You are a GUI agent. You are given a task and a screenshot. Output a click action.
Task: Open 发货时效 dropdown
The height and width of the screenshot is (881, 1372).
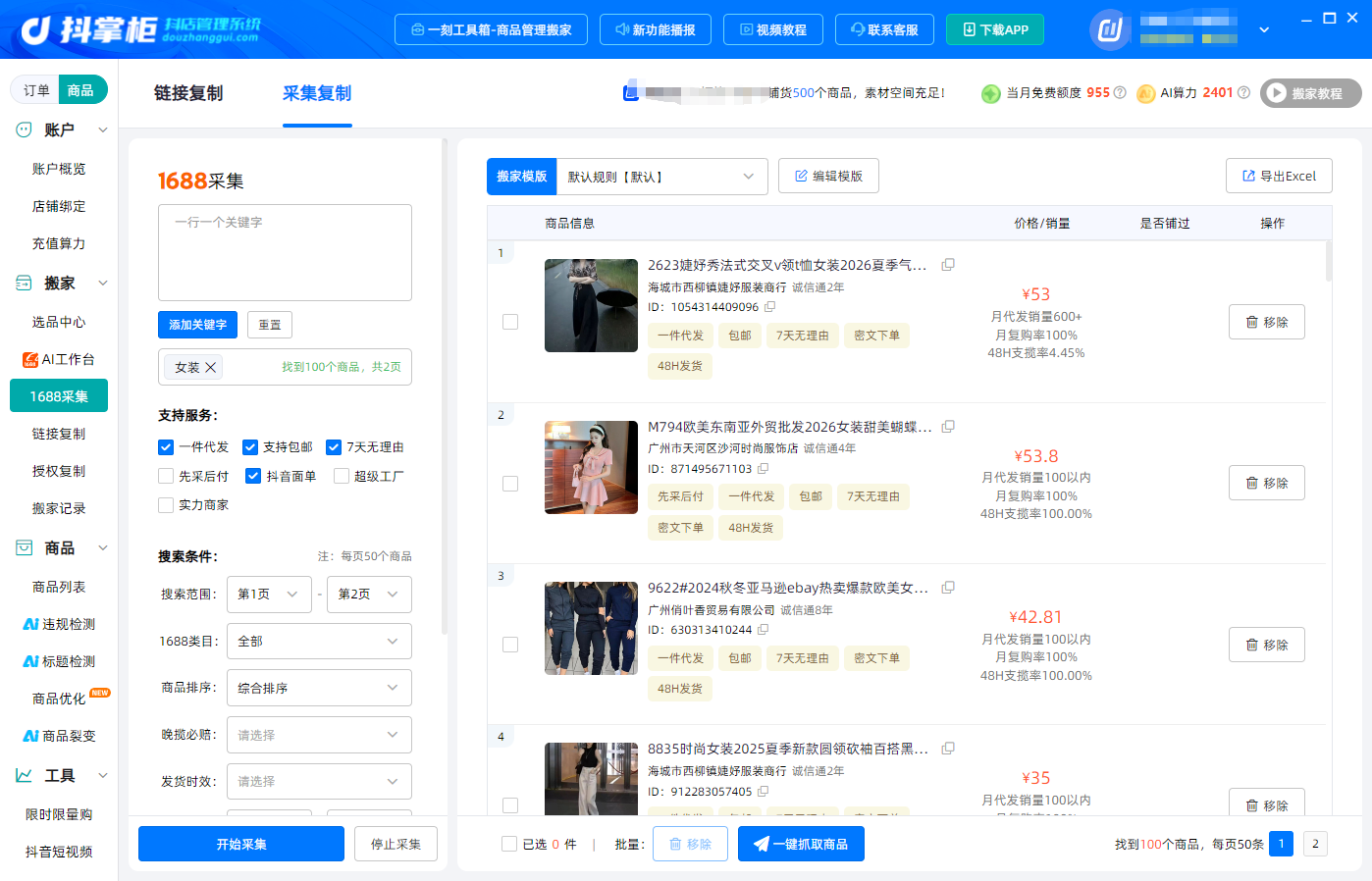319,782
